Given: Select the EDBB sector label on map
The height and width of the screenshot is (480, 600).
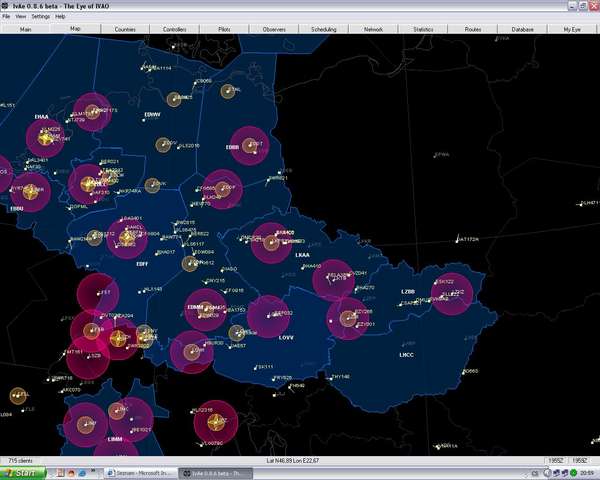Looking at the screenshot, I should point(232,147).
